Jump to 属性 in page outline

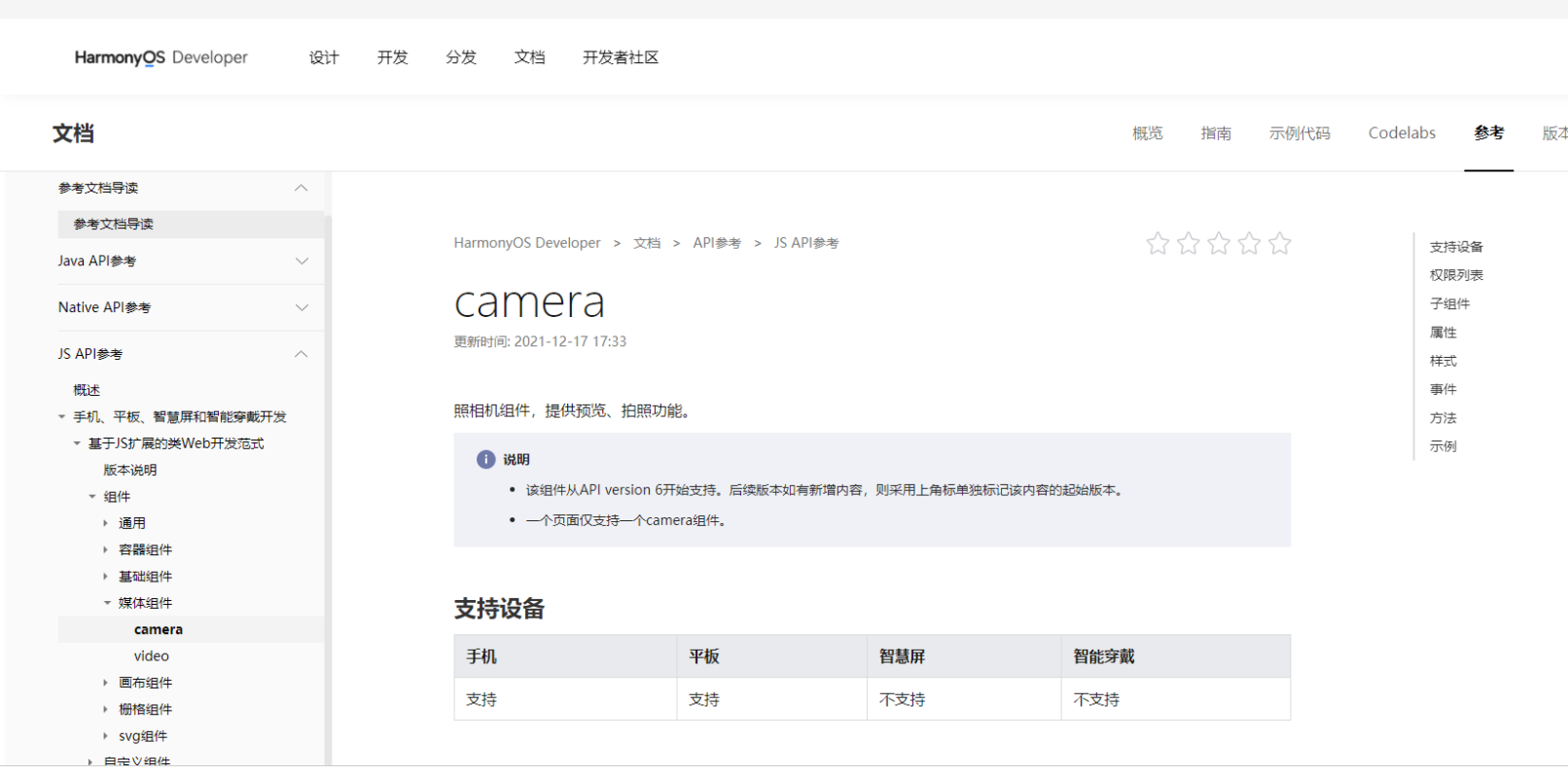(1443, 333)
